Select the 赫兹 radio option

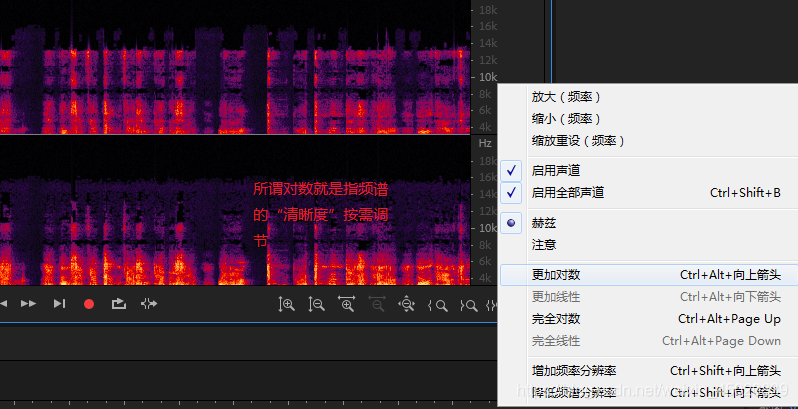coord(648,223)
